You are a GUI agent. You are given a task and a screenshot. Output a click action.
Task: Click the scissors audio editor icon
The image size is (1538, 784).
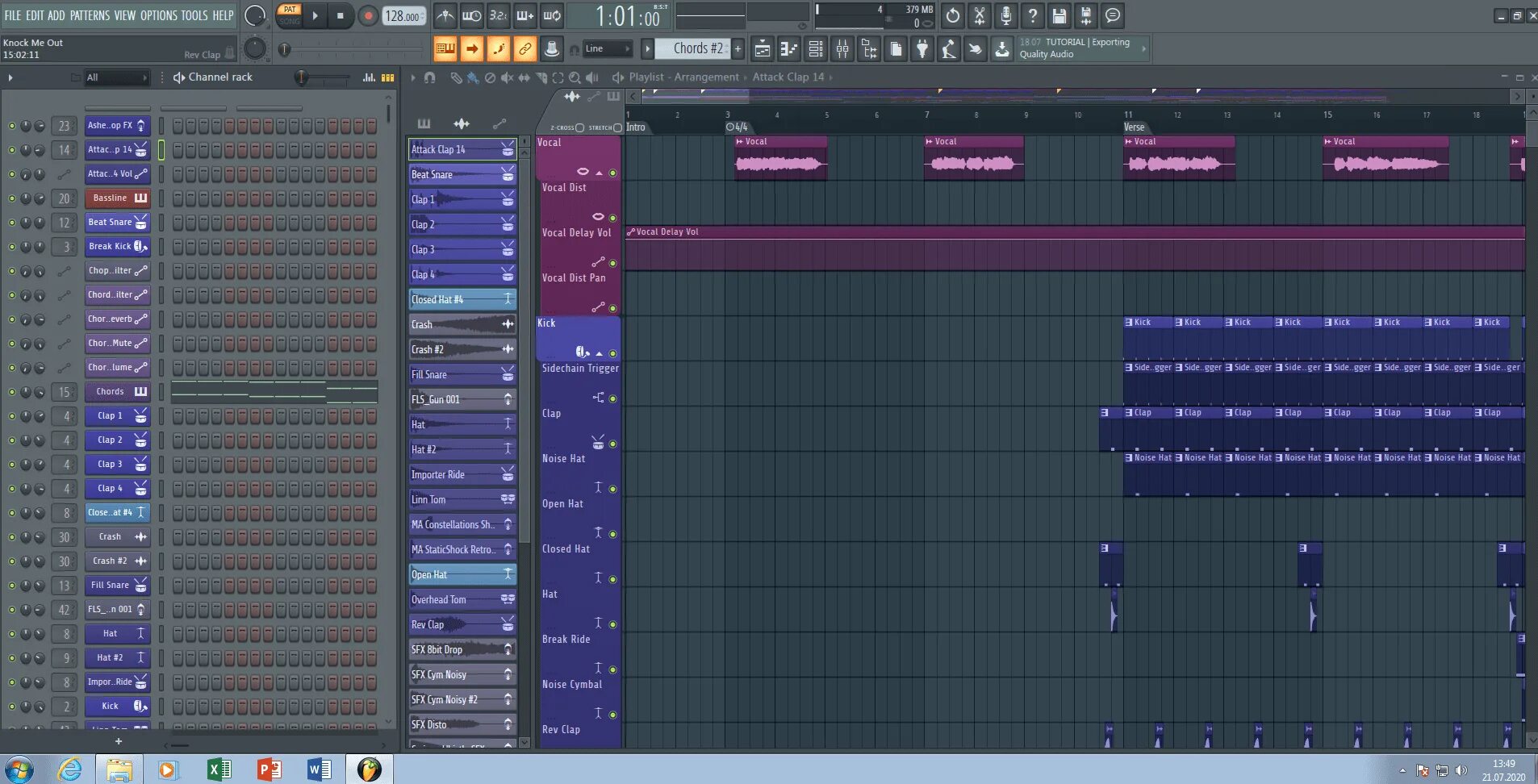click(x=980, y=15)
